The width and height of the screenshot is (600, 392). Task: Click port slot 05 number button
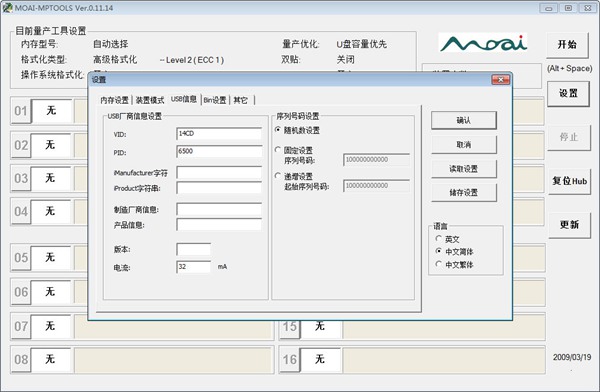21,257
